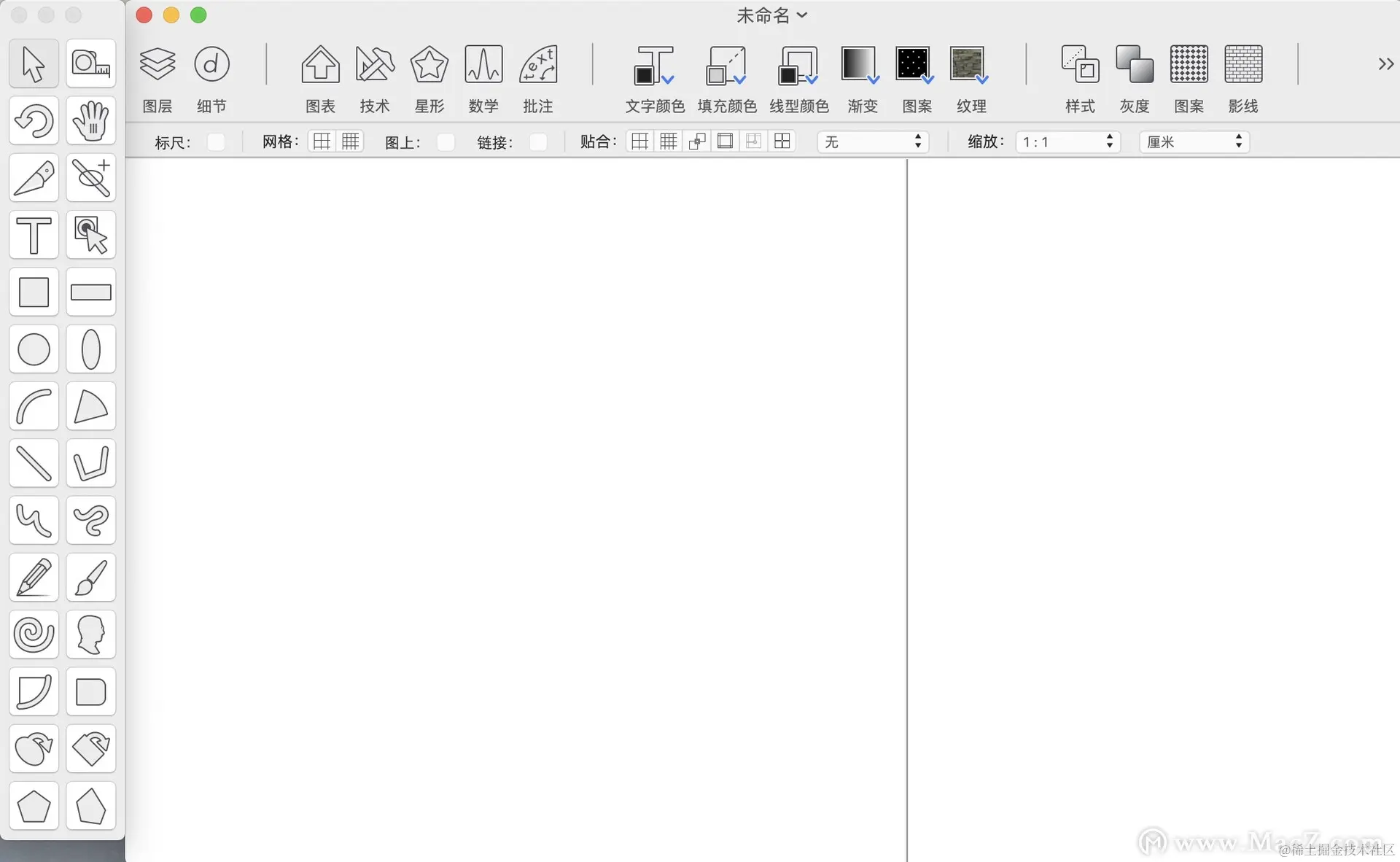The width and height of the screenshot is (1400, 862).
Task: Select the arc drawing tool
Action: [34, 406]
